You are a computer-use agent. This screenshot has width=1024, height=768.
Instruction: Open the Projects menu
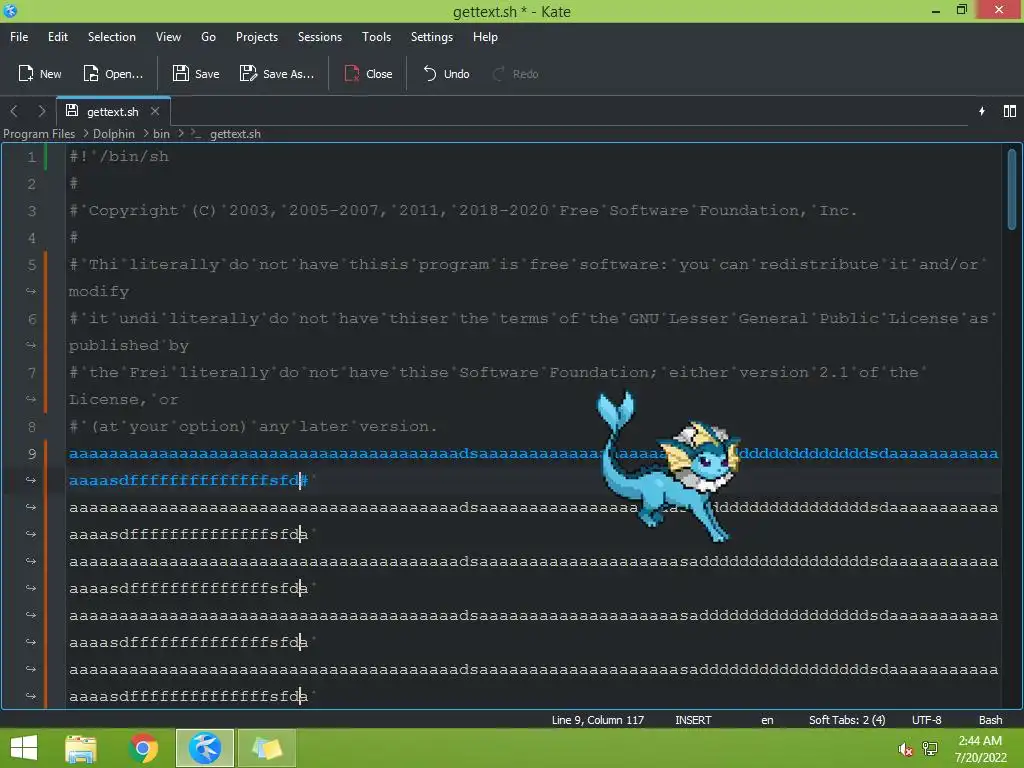[257, 37]
